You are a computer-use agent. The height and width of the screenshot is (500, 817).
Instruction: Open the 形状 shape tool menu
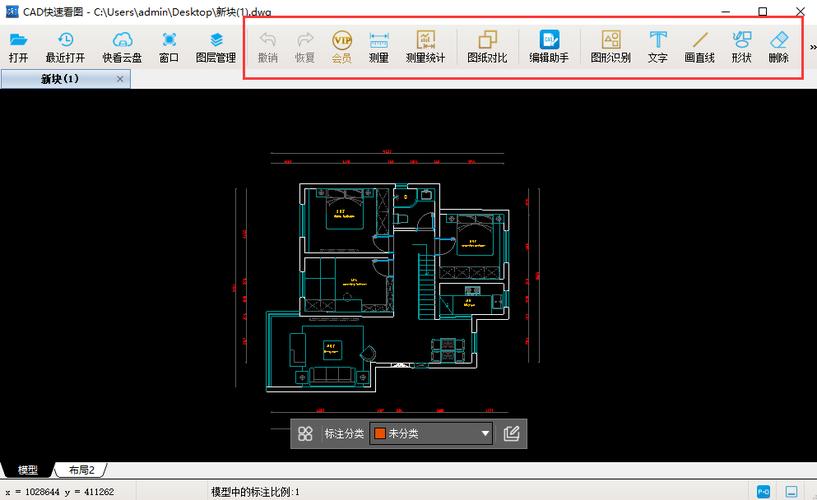(x=741, y=46)
